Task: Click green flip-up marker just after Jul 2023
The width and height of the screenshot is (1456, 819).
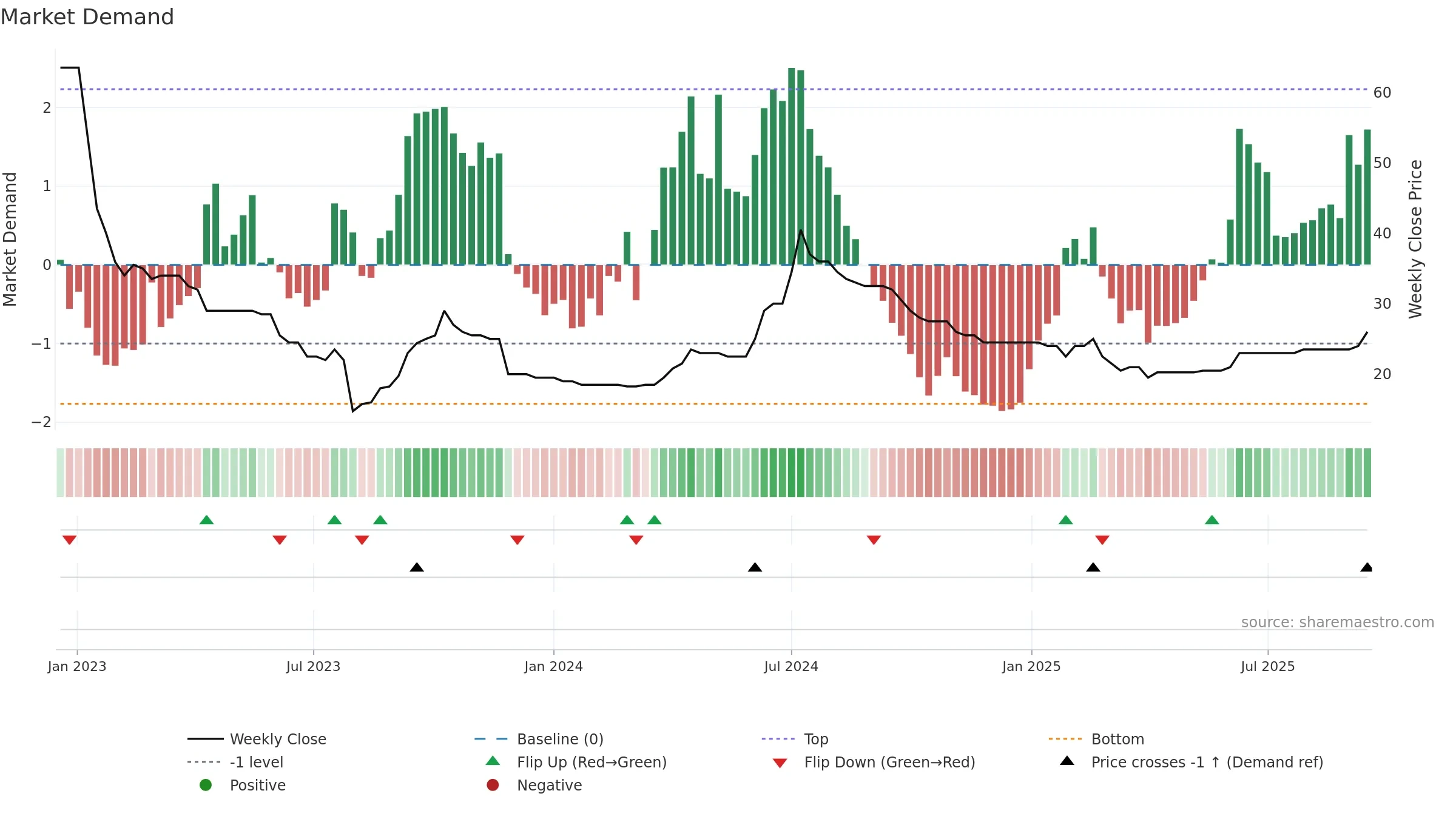Action: pos(334,520)
